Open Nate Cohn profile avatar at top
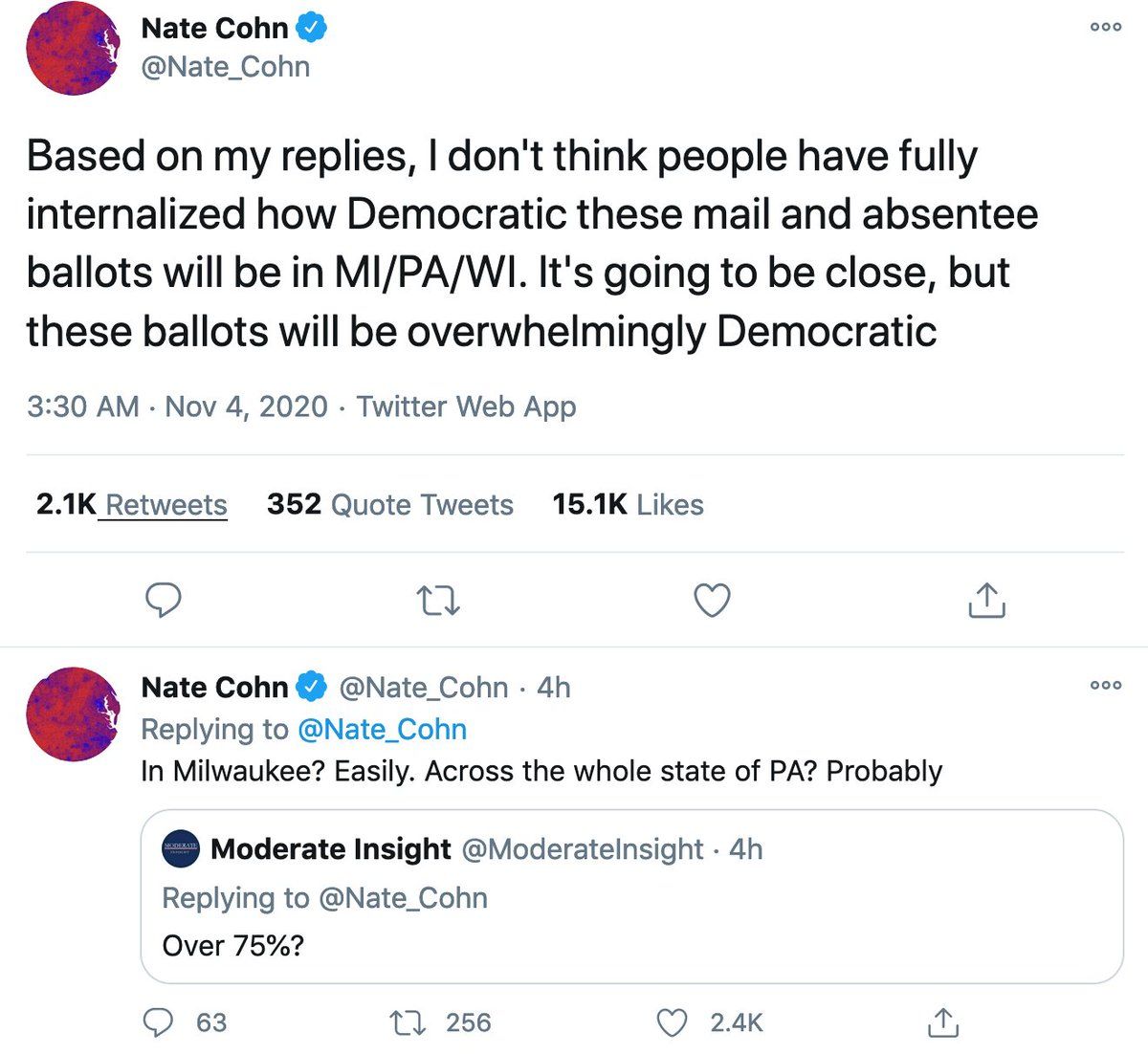 click(x=72, y=48)
